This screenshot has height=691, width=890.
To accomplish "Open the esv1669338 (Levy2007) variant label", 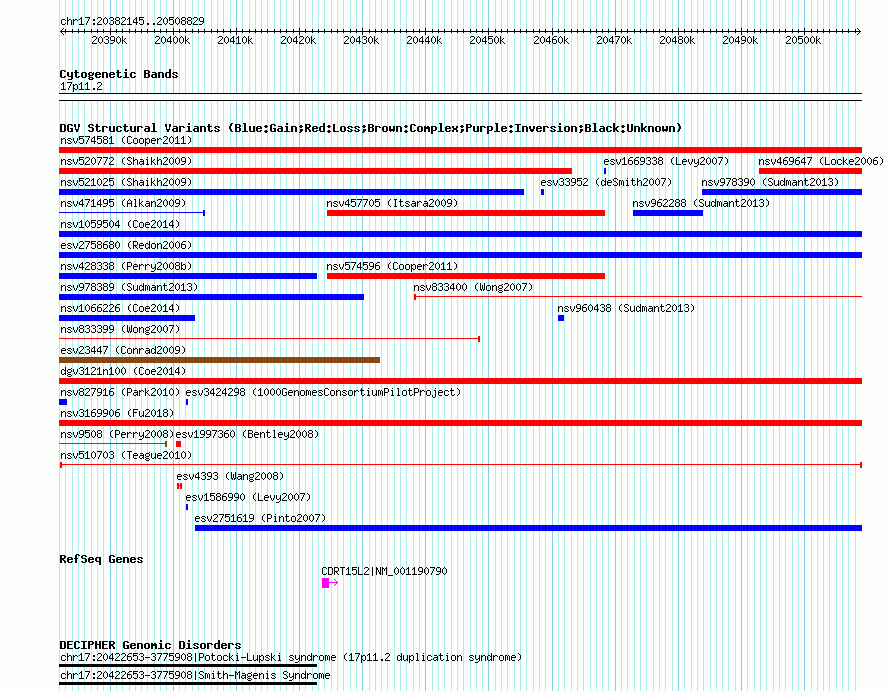I will (666, 161).
